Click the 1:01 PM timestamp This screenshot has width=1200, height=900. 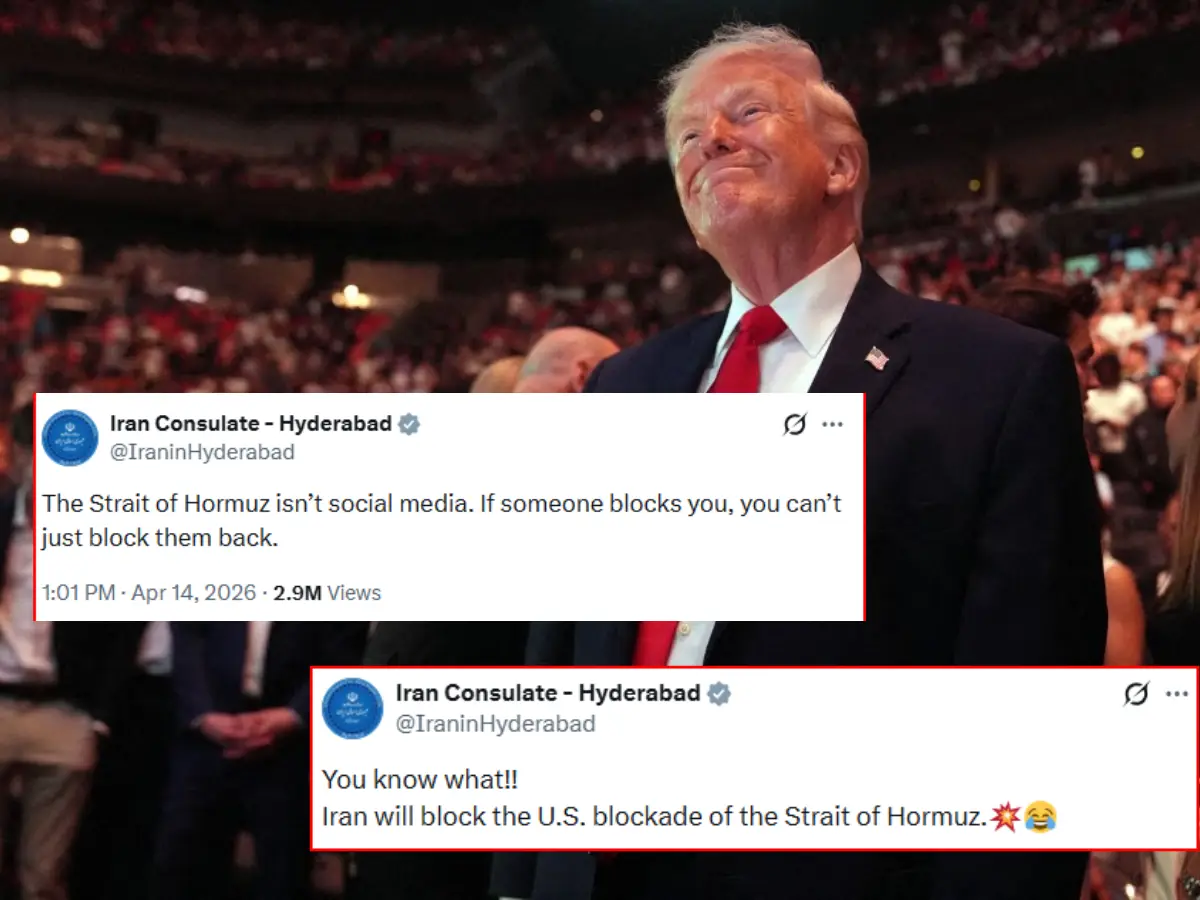pos(79,593)
